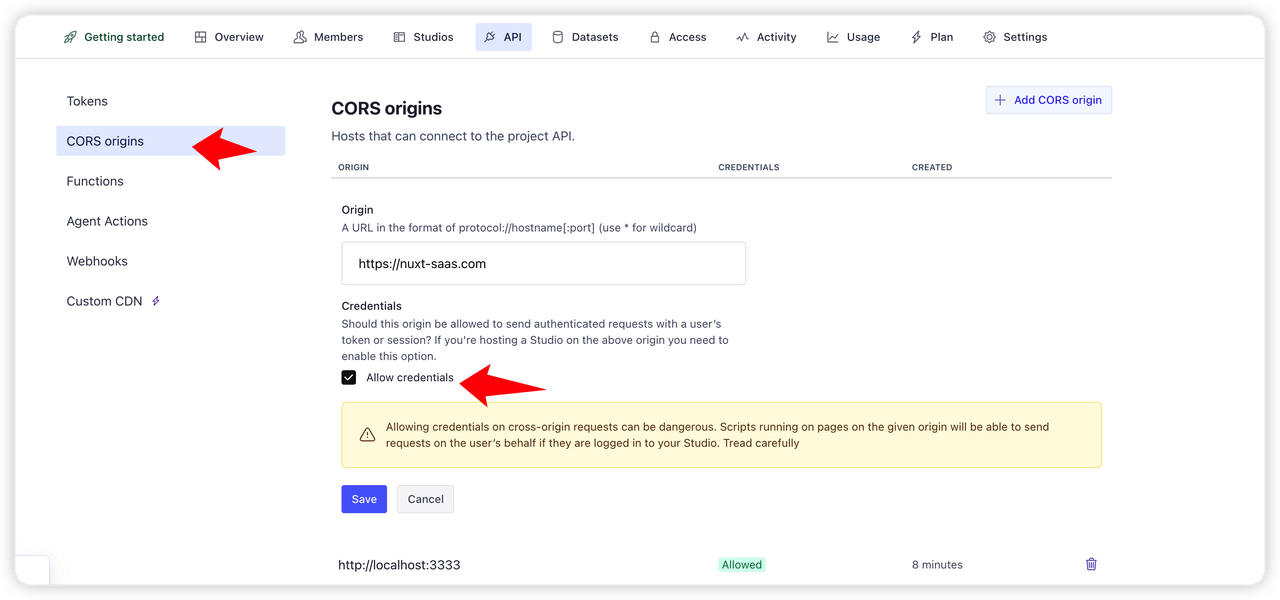Switch to the Overview tab

coord(229,37)
